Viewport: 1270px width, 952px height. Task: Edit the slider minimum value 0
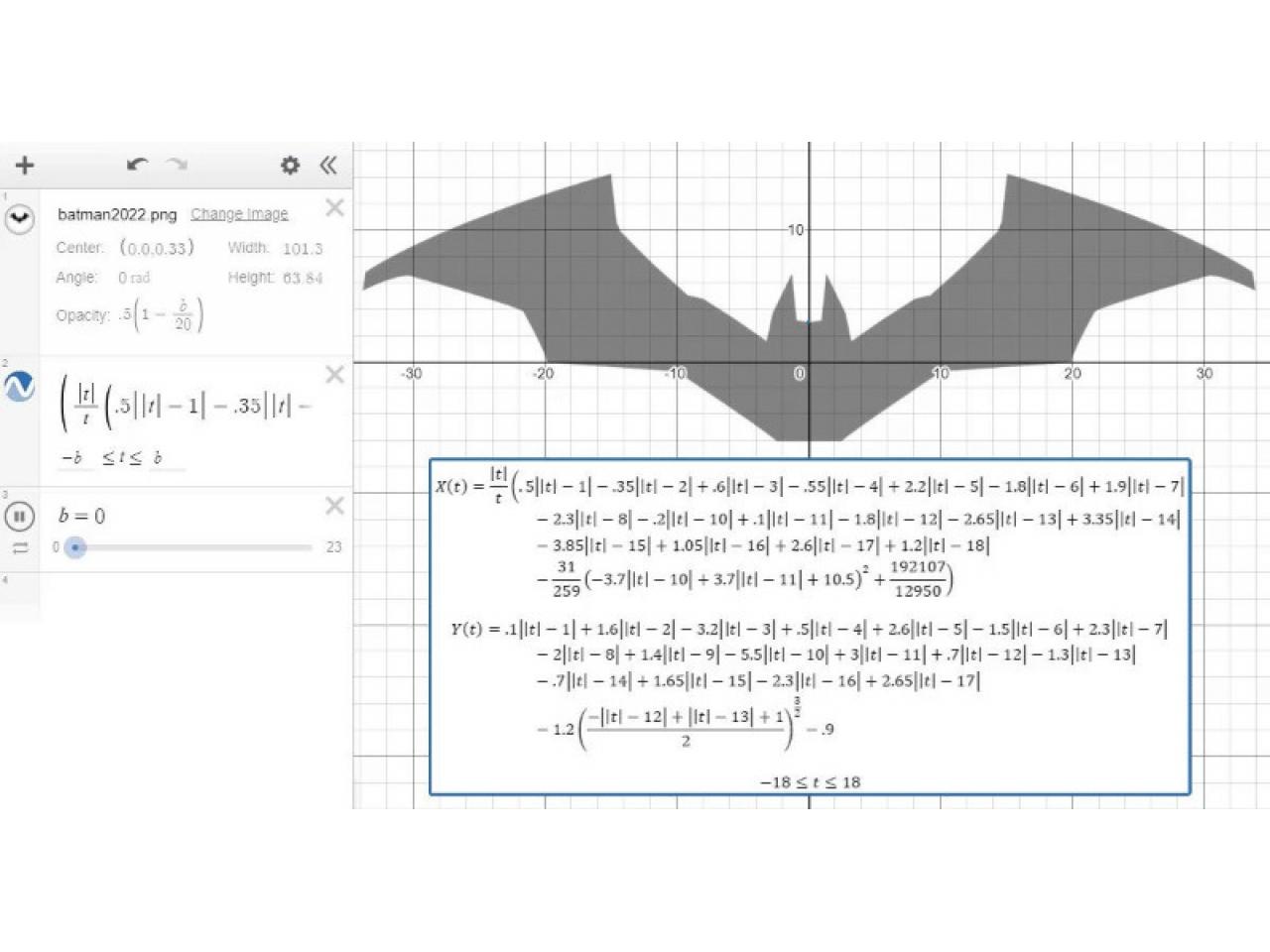coord(56,547)
